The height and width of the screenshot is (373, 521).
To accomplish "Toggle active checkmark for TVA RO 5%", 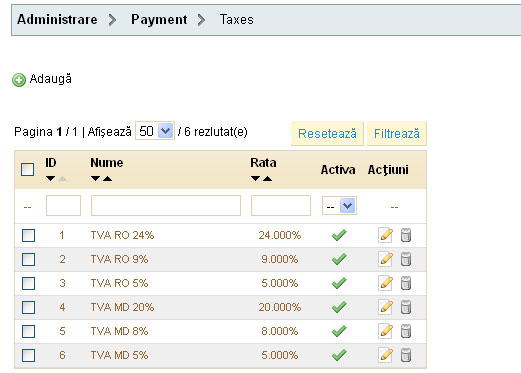I will click(x=339, y=283).
